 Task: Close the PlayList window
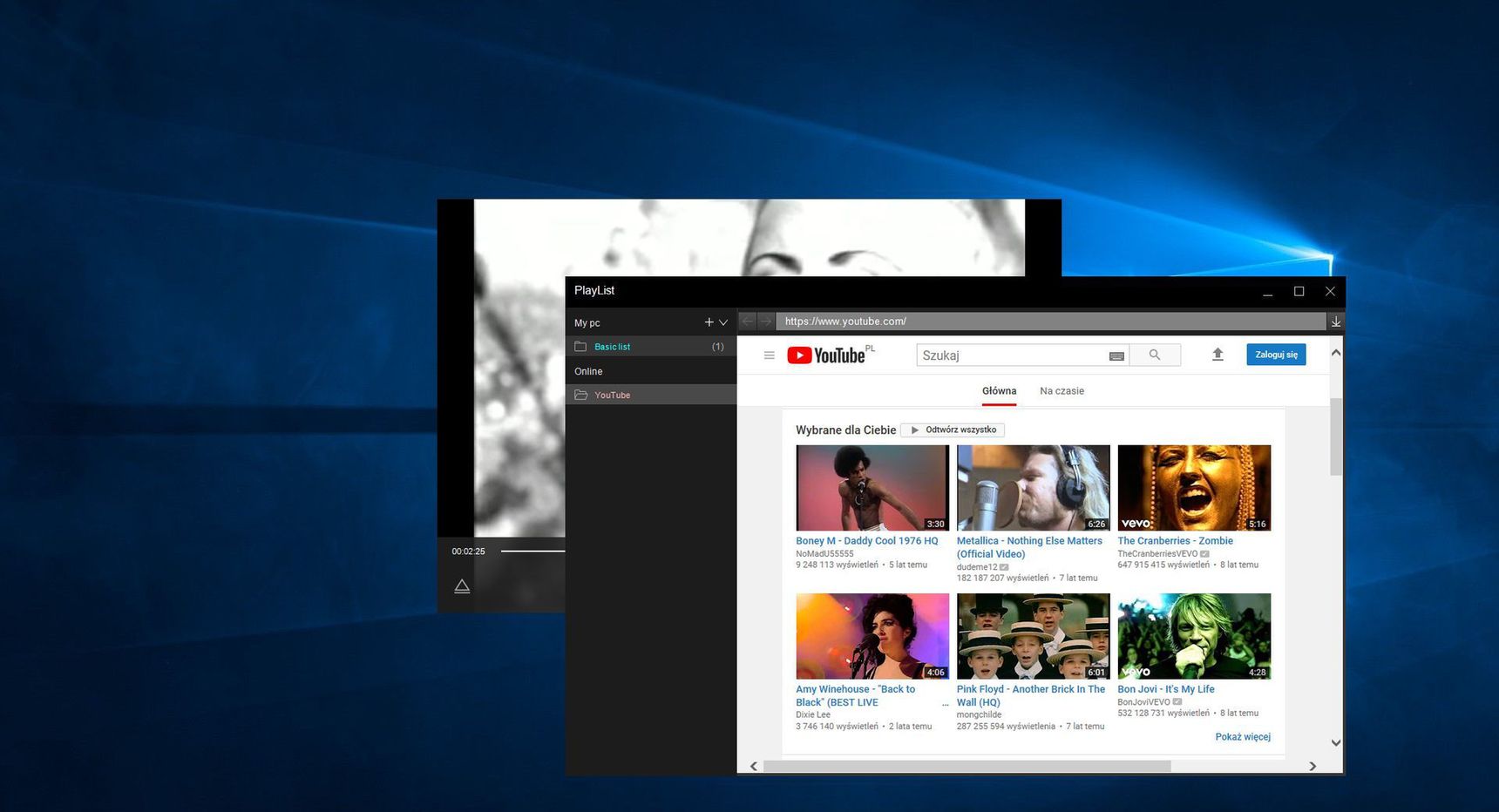tap(1330, 291)
